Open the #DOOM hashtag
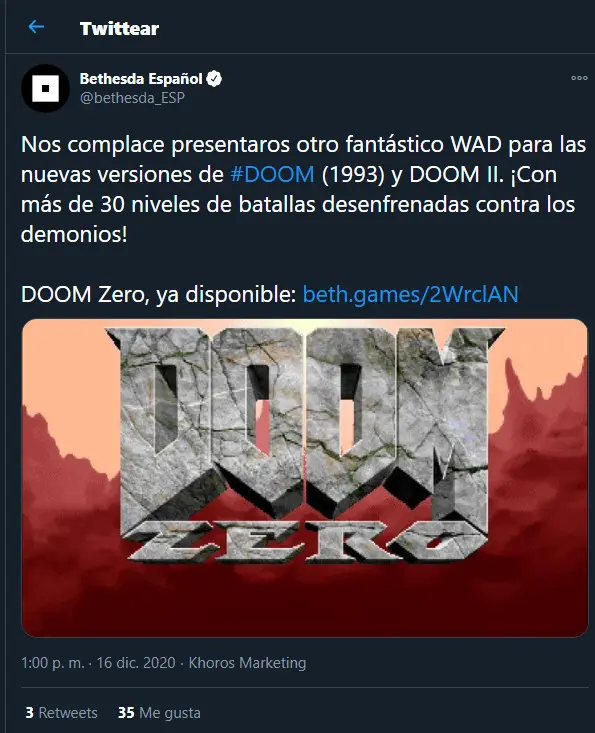595x733 pixels. [x=272, y=174]
